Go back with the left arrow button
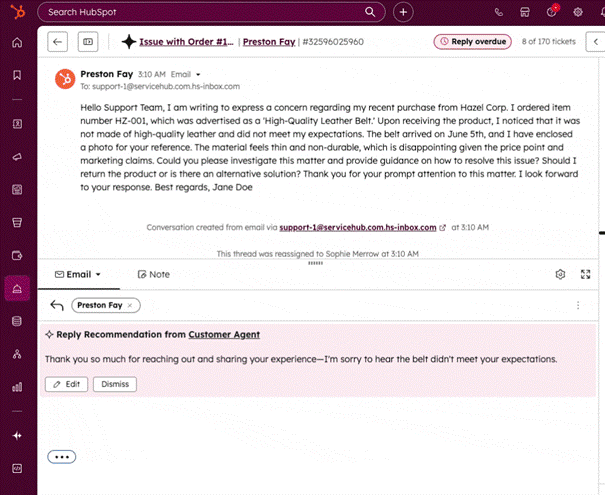Screen dimensions: 605x495 57,42
